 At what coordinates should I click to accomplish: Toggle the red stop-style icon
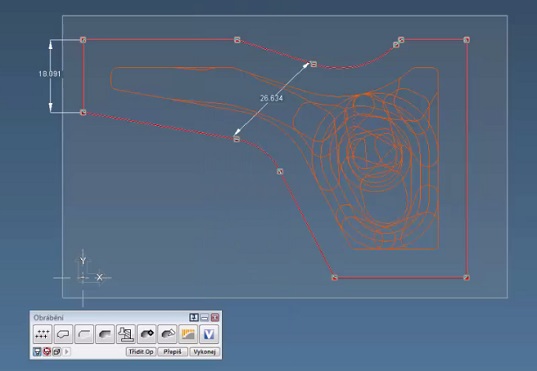pos(47,352)
